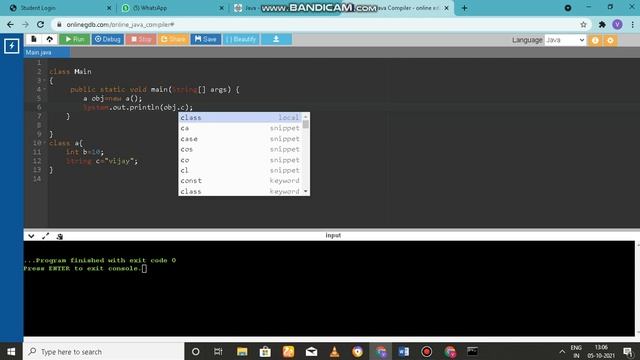Screen dimensions: 640x360
Task: Open a new browser tab
Action: (x=464, y=8)
